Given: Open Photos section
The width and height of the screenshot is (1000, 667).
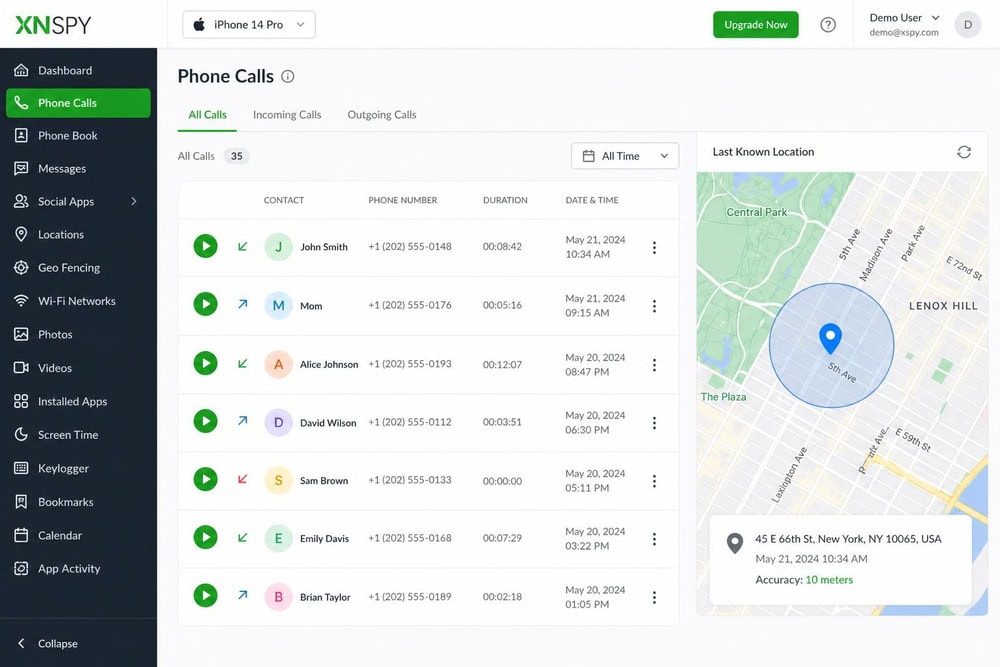Looking at the screenshot, I should click(x=78, y=334).
